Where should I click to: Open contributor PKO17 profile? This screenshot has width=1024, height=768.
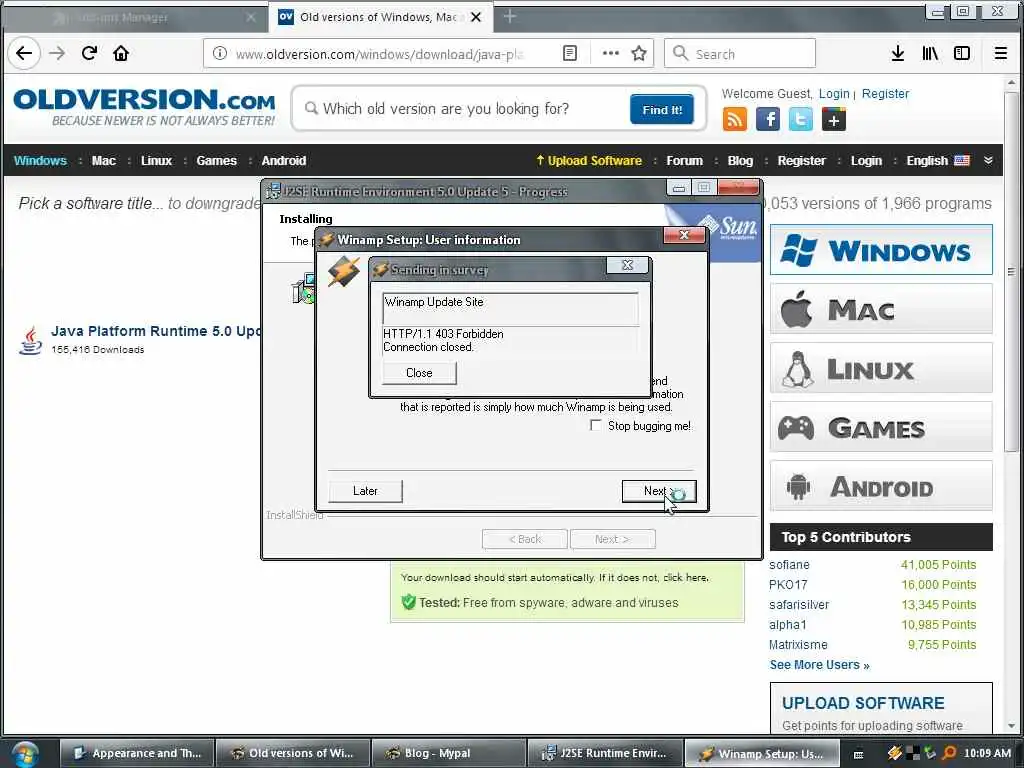click(788, 584)
